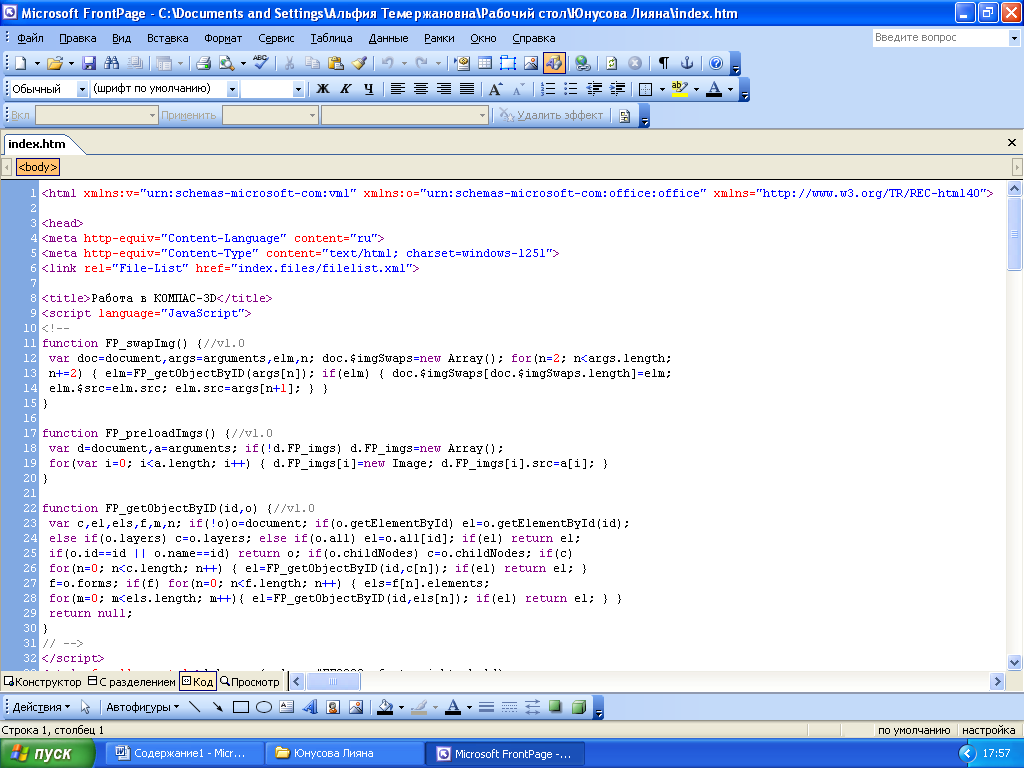Click the Find binoculars icon
1024x768 pixels.
112,63
